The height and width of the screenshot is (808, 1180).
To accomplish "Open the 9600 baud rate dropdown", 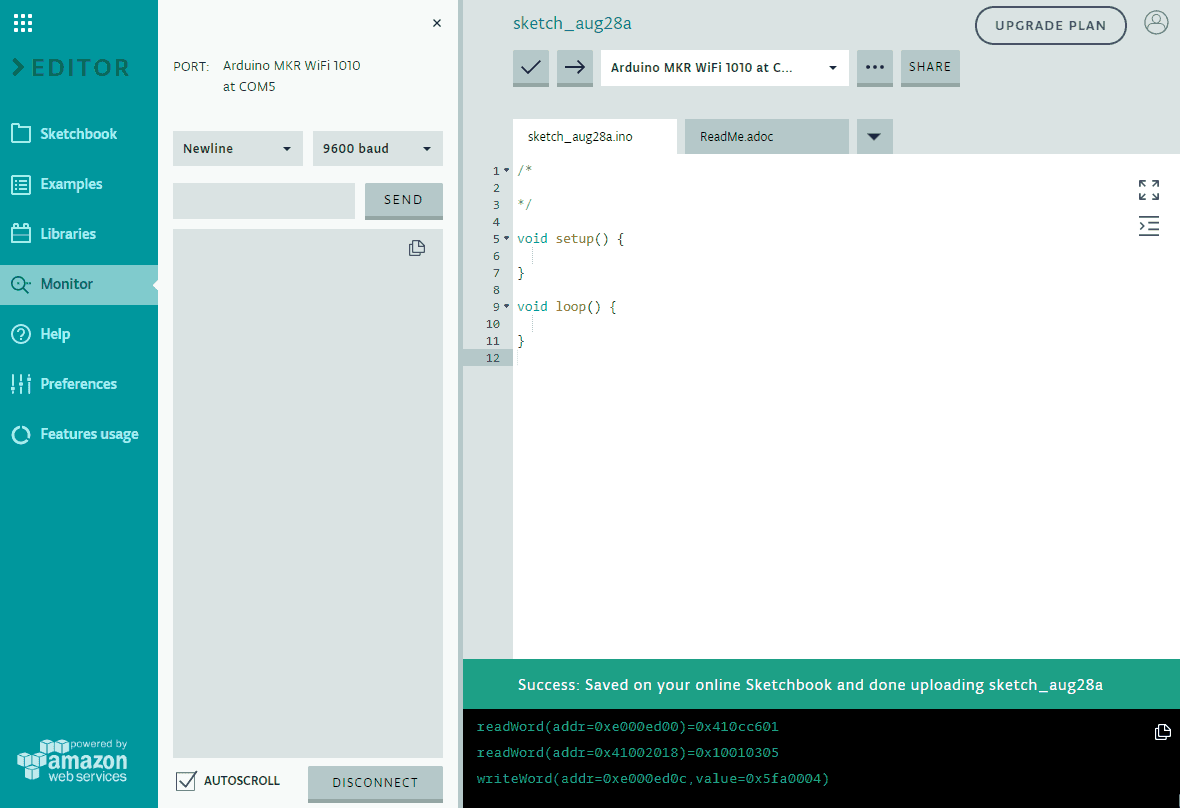I will click(377, 149).
